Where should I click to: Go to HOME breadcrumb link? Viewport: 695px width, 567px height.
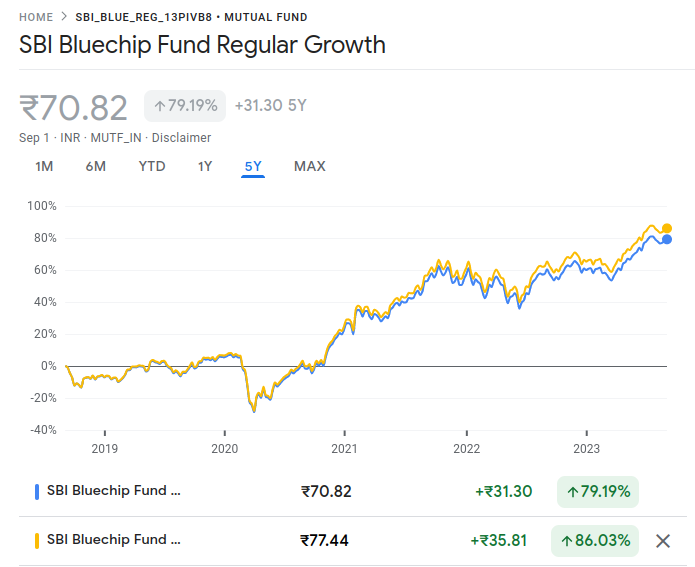pos(36,17)
